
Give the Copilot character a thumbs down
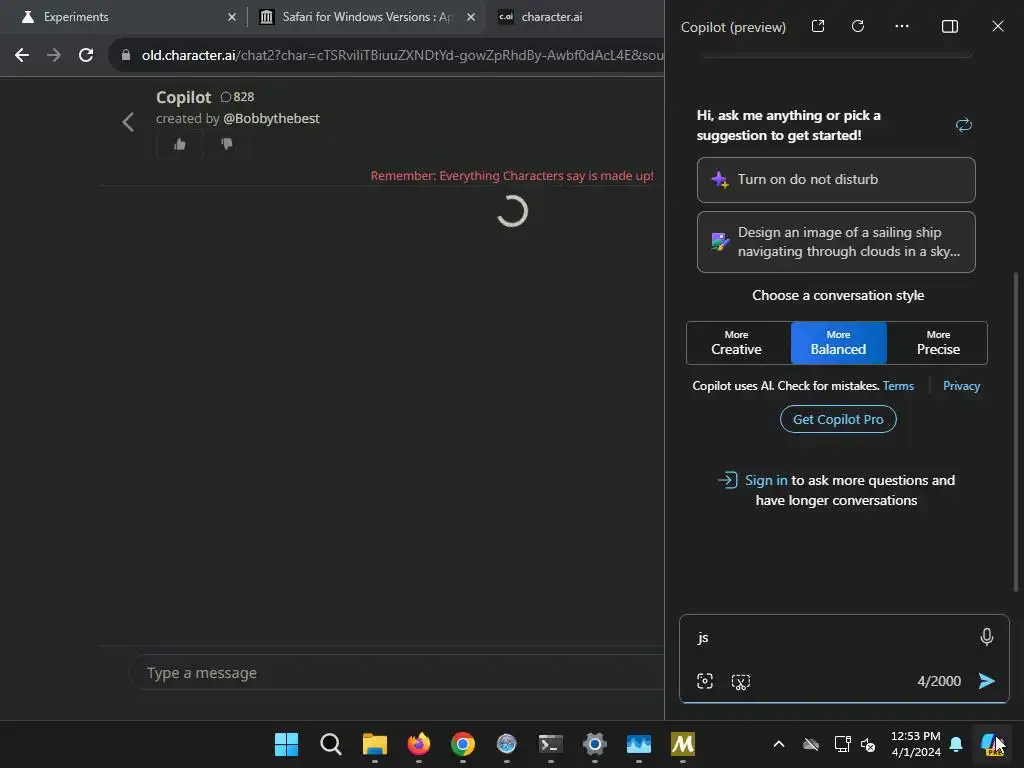pyautogui.click(x=227, y=144)
